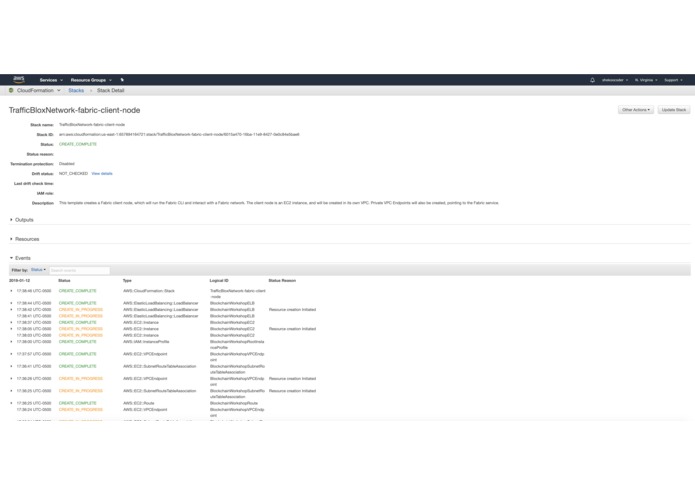Screen dimensions: 695x494
Task: Open the Other Actions dropdown button
Action: click(x=636, y=110)
